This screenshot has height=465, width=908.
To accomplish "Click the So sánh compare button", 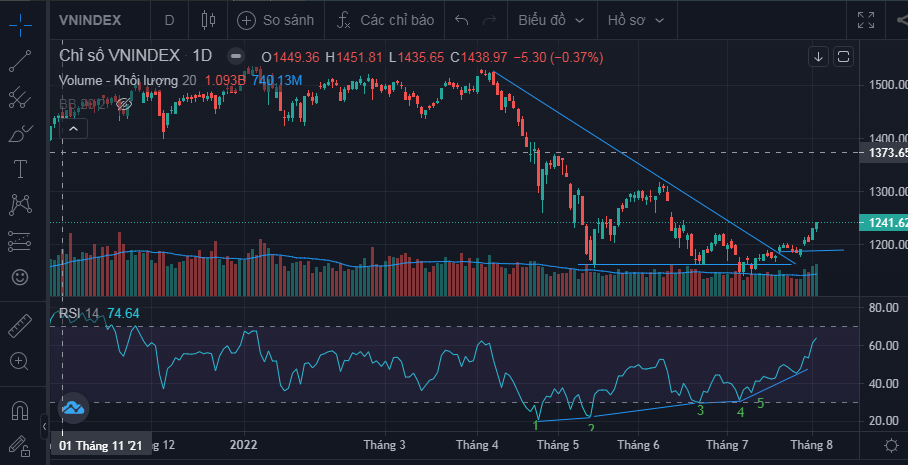I will 275,20.
